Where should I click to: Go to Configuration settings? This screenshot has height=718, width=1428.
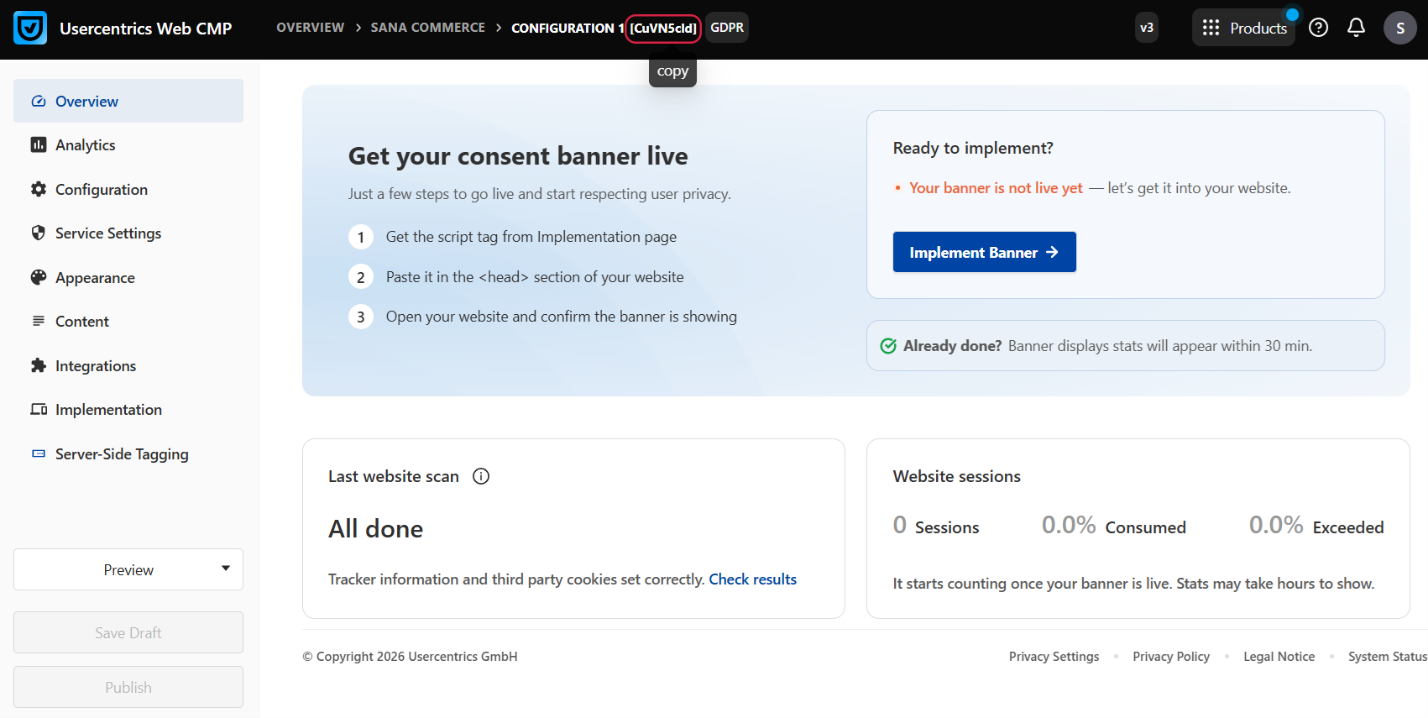pos(101,190)
